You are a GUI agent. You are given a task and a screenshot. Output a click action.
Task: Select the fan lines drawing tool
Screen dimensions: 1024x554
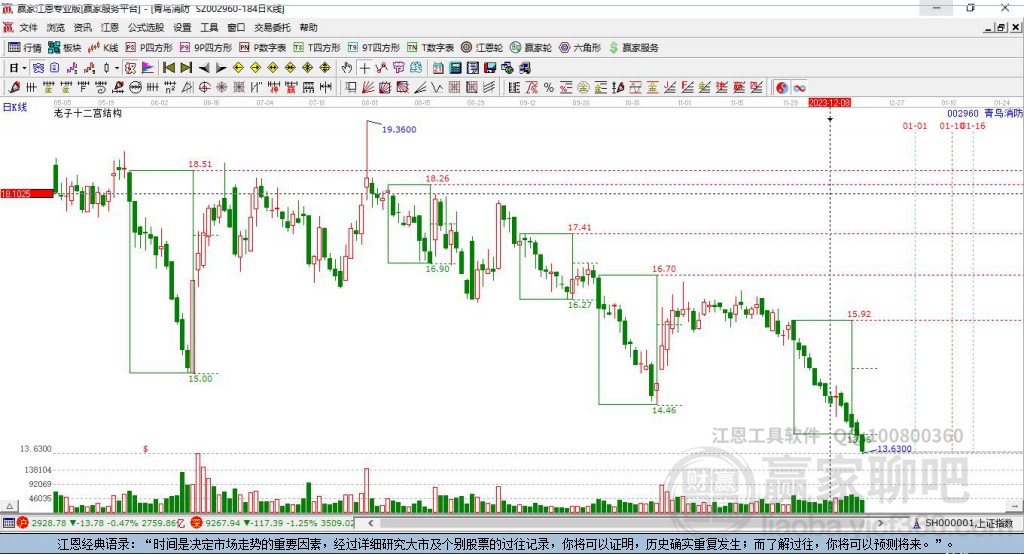tap(368, 88)
